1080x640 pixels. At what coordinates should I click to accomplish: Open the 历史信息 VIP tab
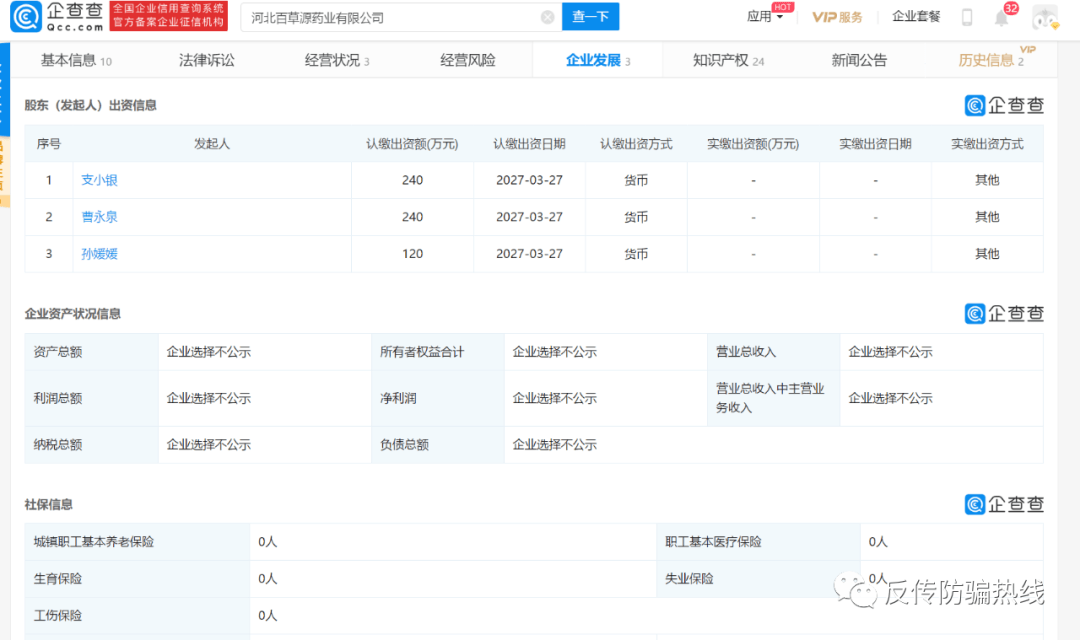pyautogui.click(x=991, y=61)
